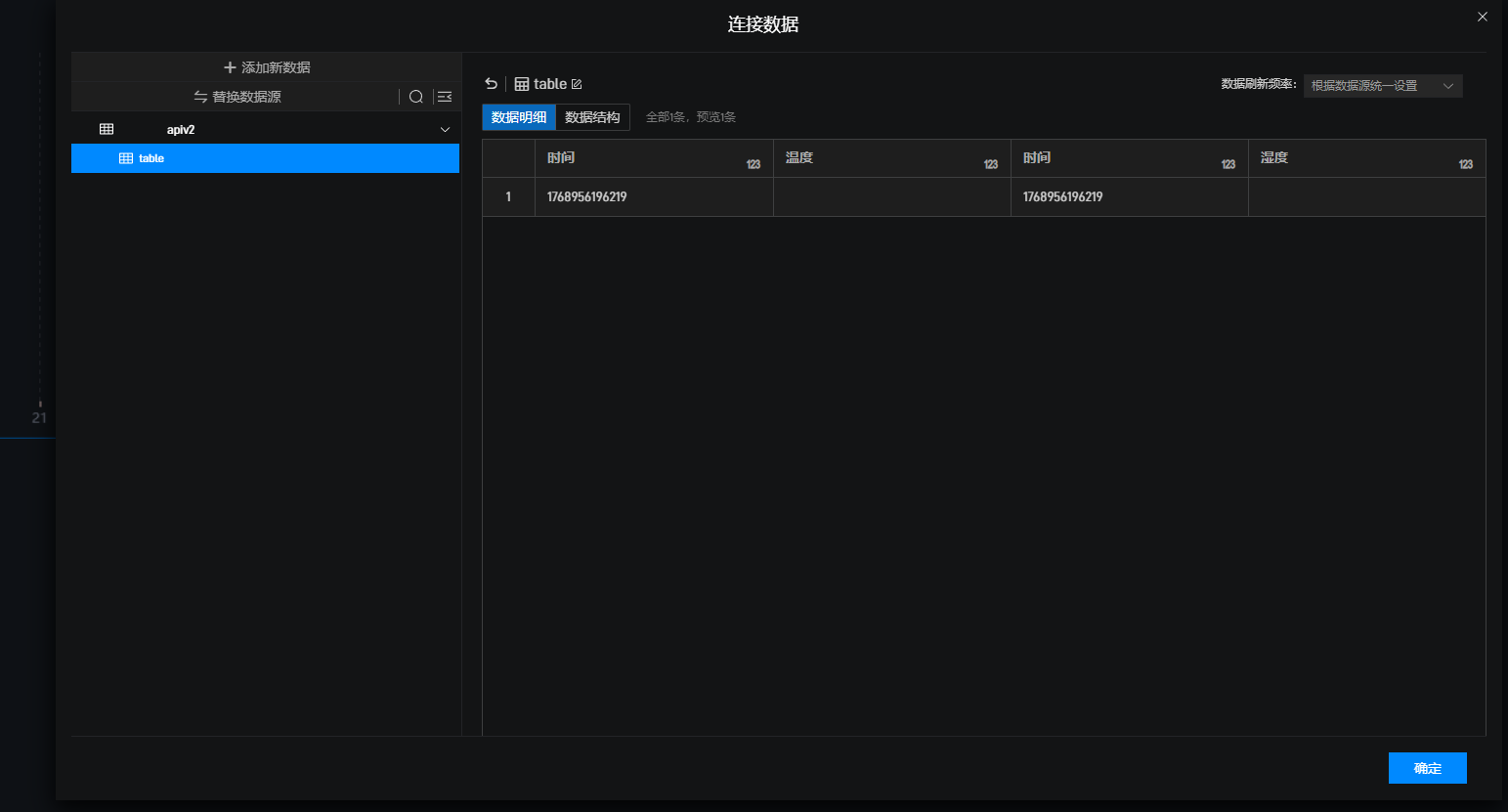
Task: Switch to the 数据结构 tab
Action: (592, 117)
